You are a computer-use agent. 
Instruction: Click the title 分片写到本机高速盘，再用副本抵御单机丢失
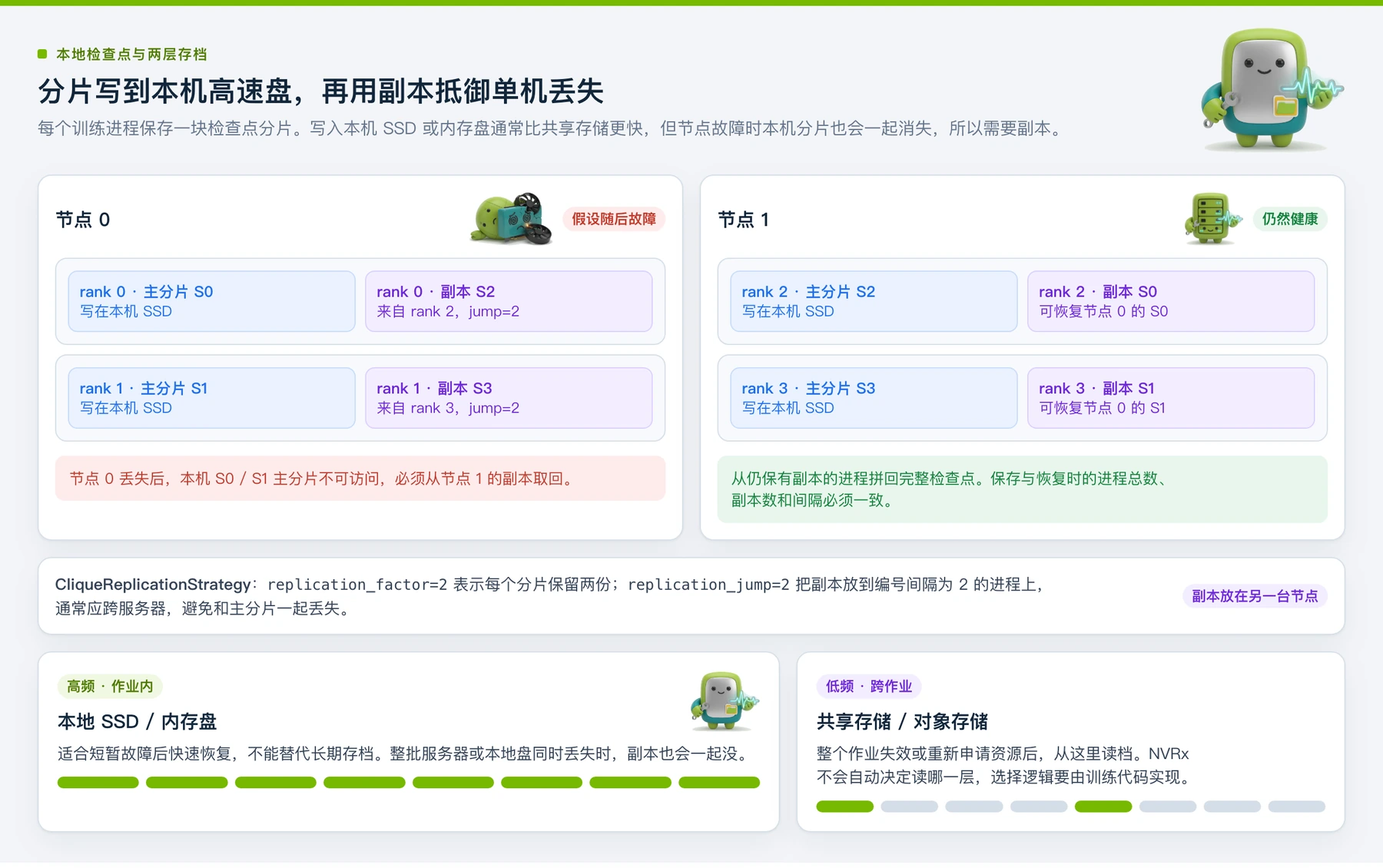tap(321, 91)
